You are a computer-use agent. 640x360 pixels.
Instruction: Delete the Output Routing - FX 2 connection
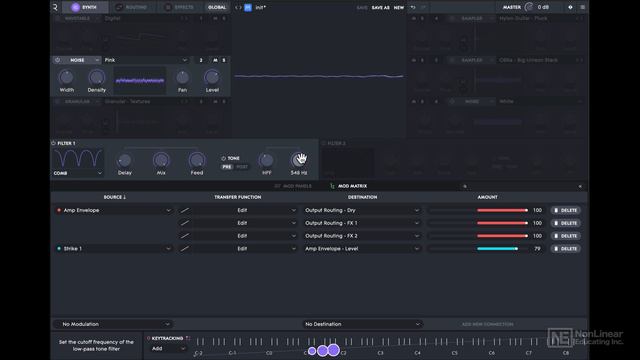tap(565, 236)
